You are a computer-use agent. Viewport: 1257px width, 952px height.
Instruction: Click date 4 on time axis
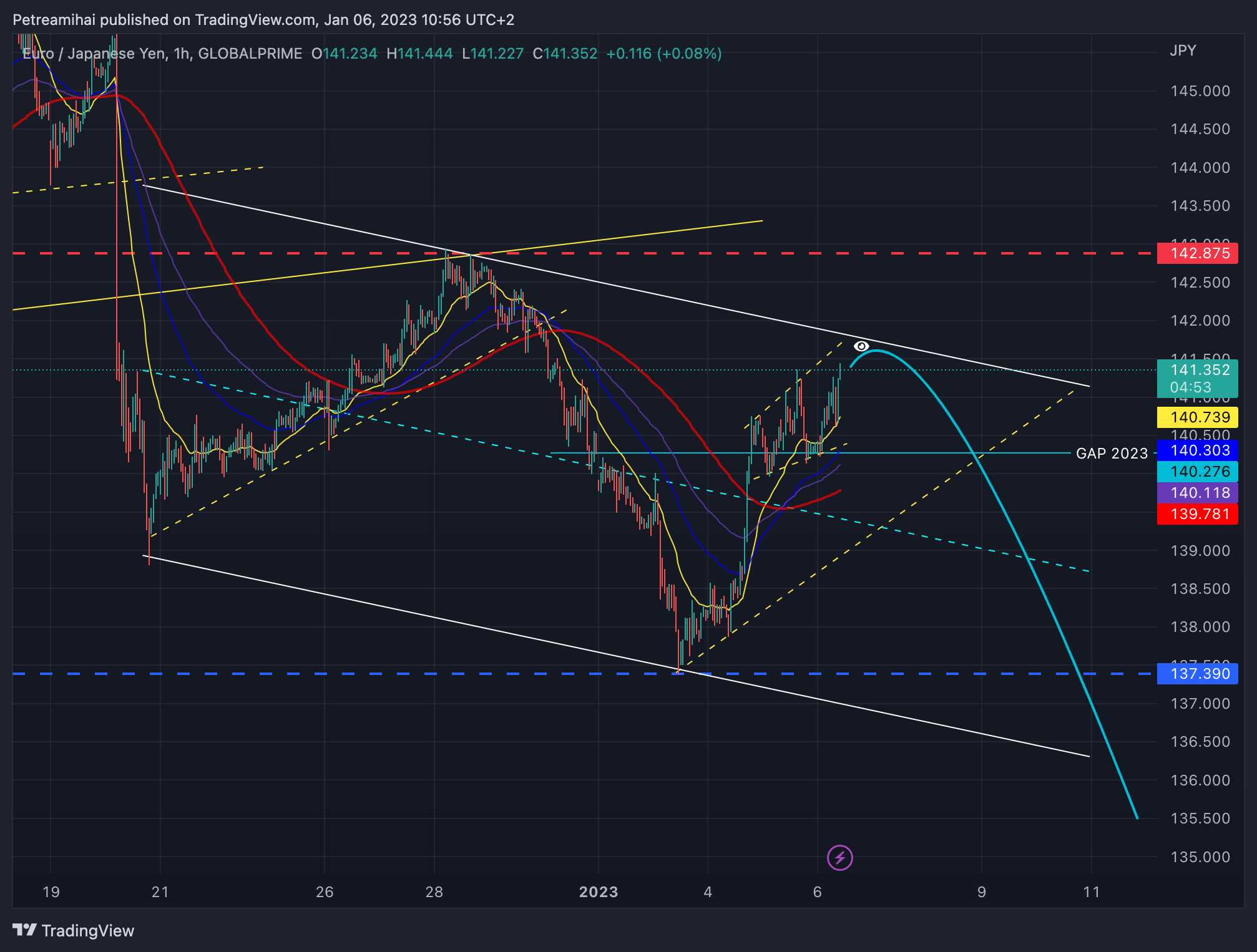tap(708, 892)
